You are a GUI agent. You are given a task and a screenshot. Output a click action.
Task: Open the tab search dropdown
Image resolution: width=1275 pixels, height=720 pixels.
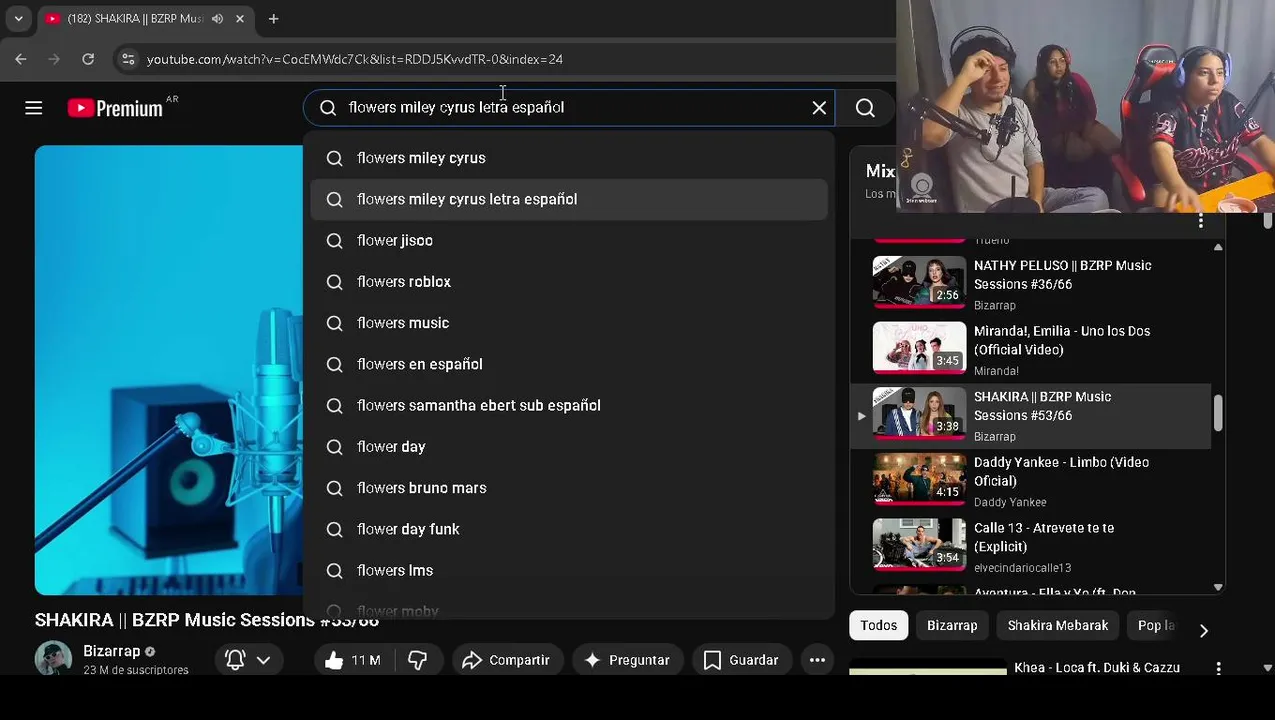[18, 18]
